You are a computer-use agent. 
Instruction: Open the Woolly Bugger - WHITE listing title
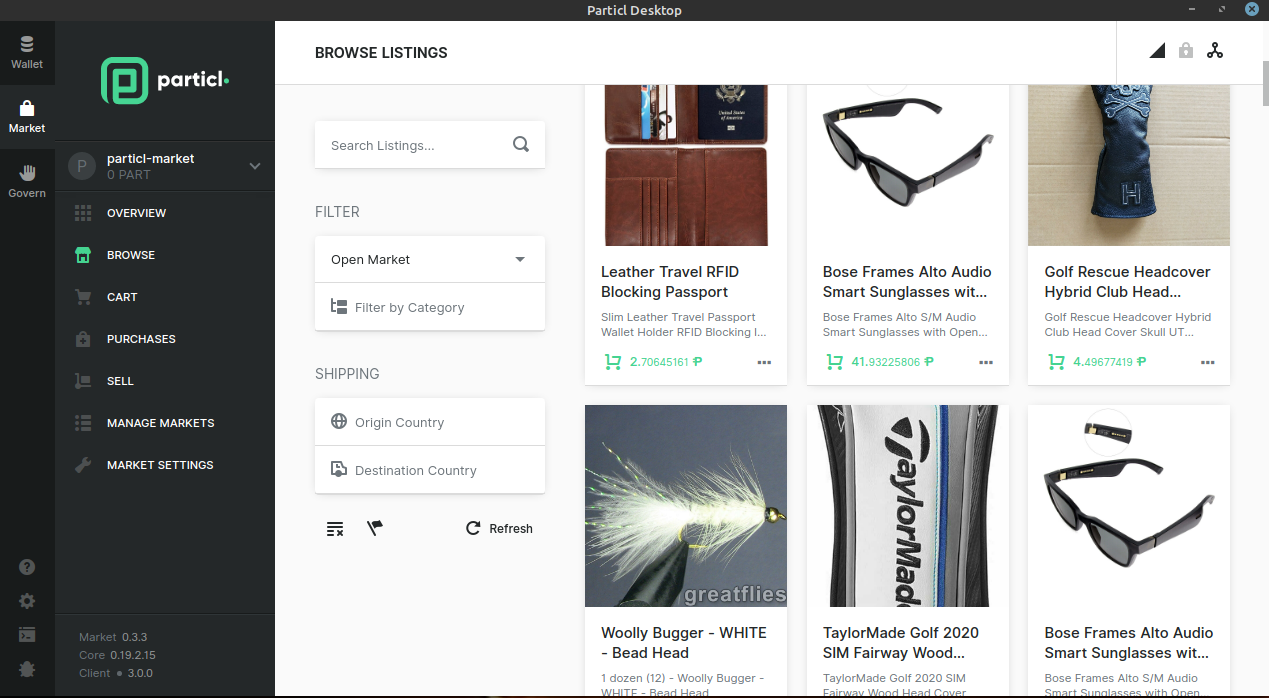pyautogui.click(x=684, y=643)
